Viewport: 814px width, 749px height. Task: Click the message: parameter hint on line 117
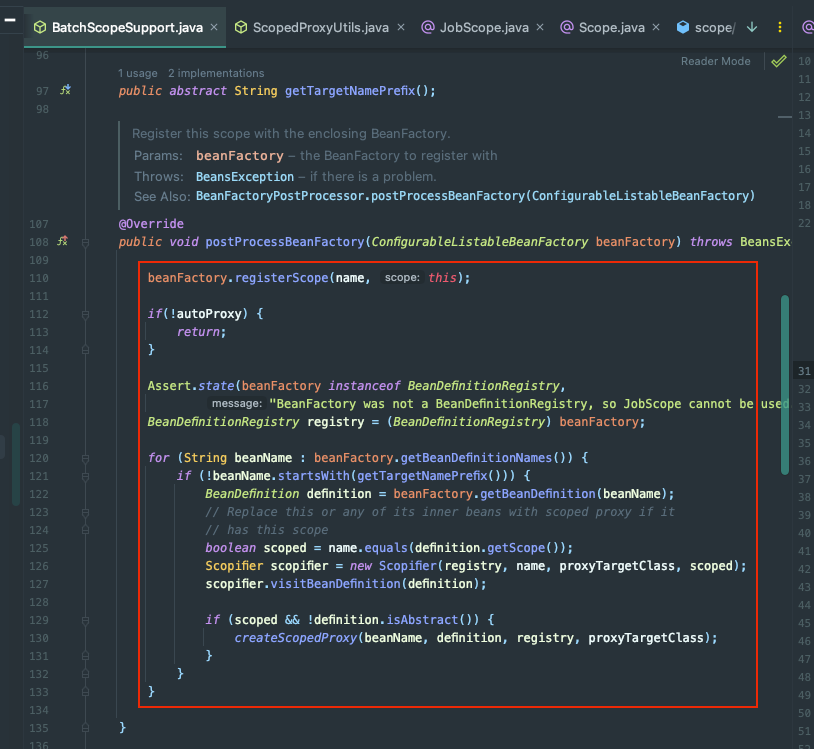[236, 403]
